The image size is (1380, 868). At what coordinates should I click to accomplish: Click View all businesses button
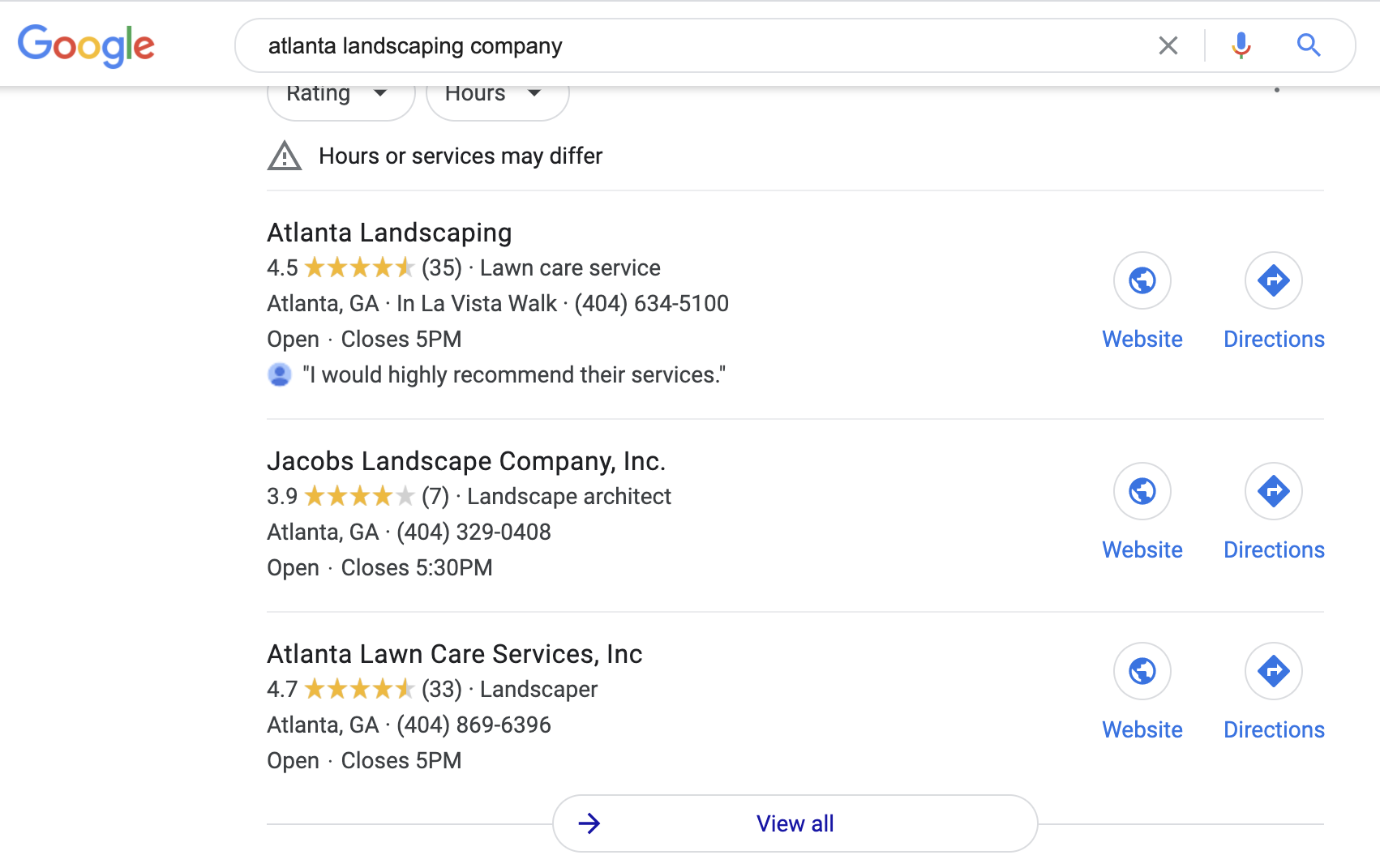795,823
